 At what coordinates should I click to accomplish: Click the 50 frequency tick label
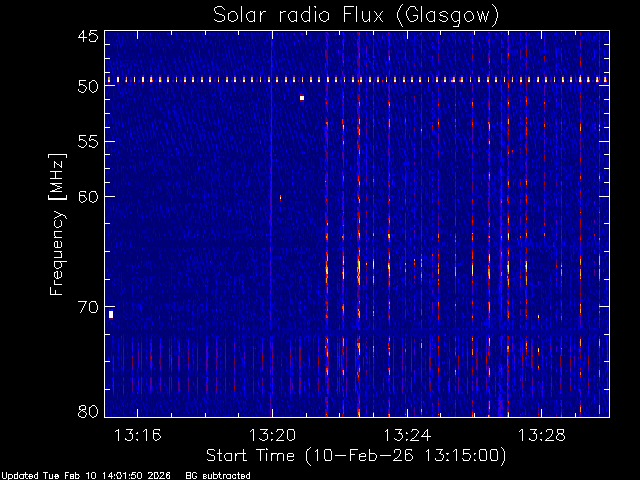coord(88,87)
